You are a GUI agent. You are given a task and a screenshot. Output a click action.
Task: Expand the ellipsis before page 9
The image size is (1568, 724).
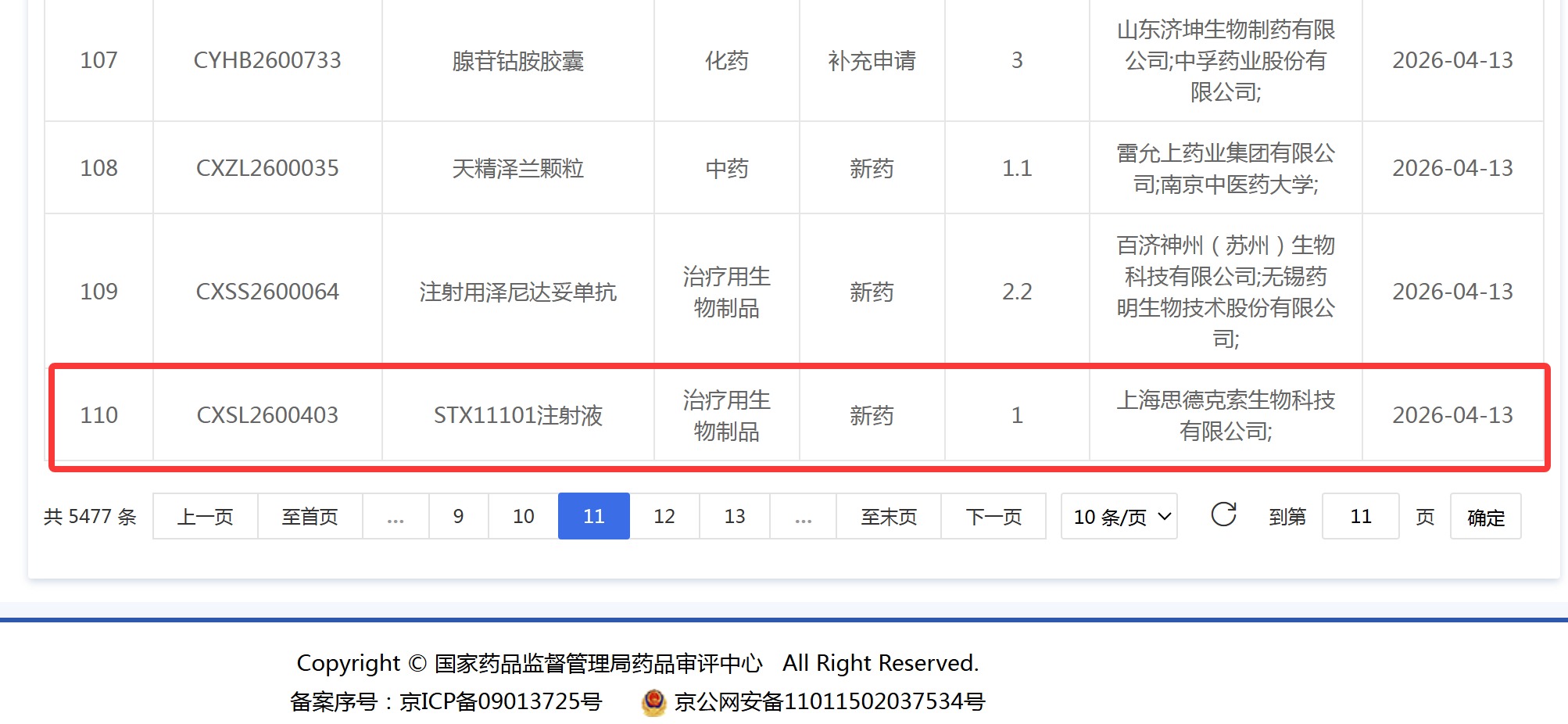pyautogui.click(x=396, y=516)
